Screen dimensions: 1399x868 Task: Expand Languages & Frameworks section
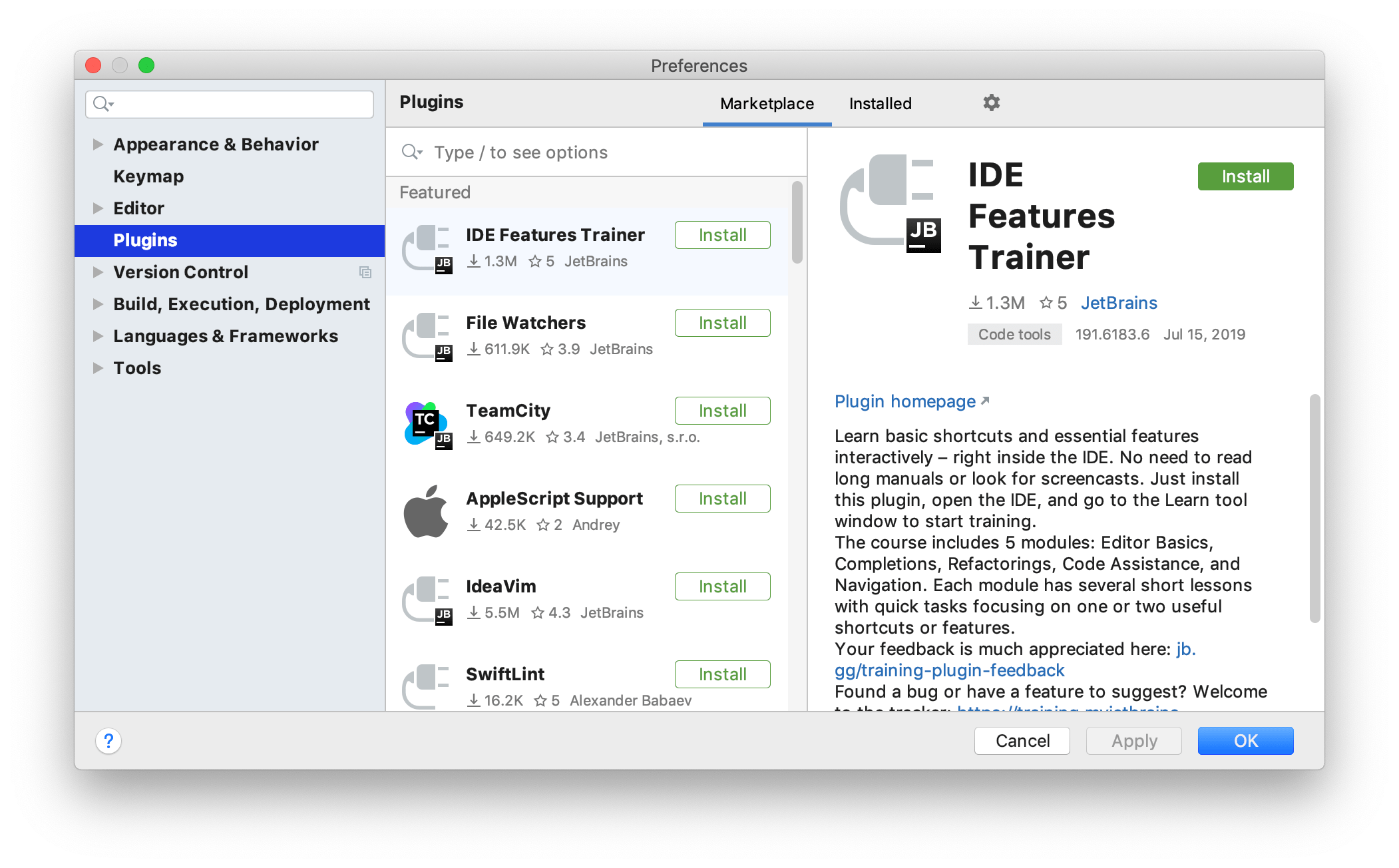[98, 336]
